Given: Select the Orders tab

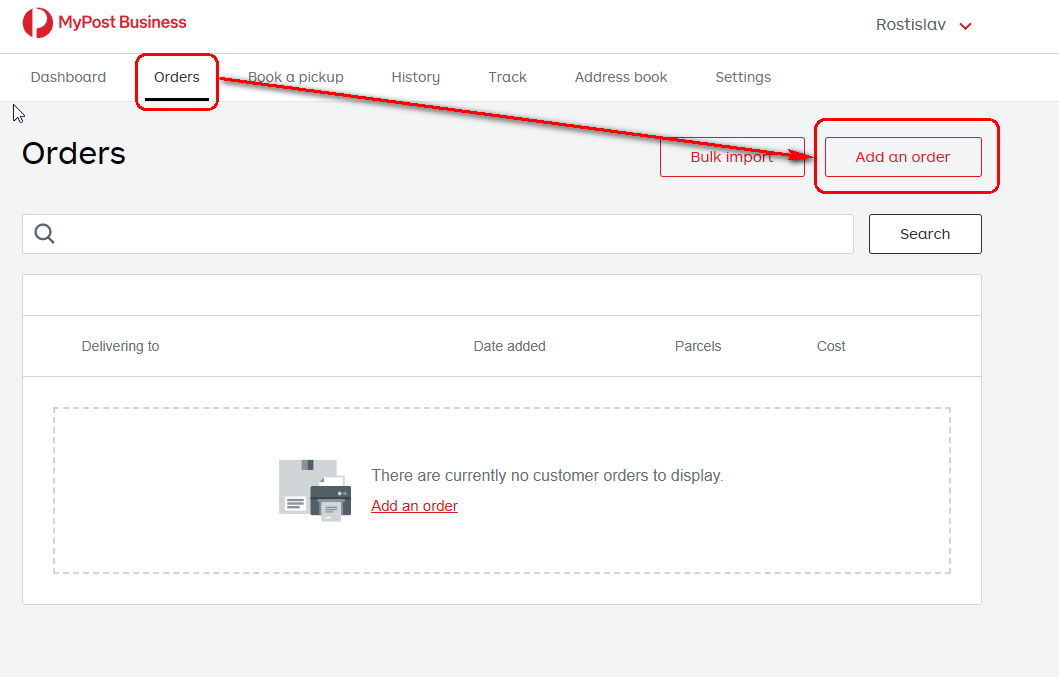Looking at the screenshot, I should click(177, 77).
